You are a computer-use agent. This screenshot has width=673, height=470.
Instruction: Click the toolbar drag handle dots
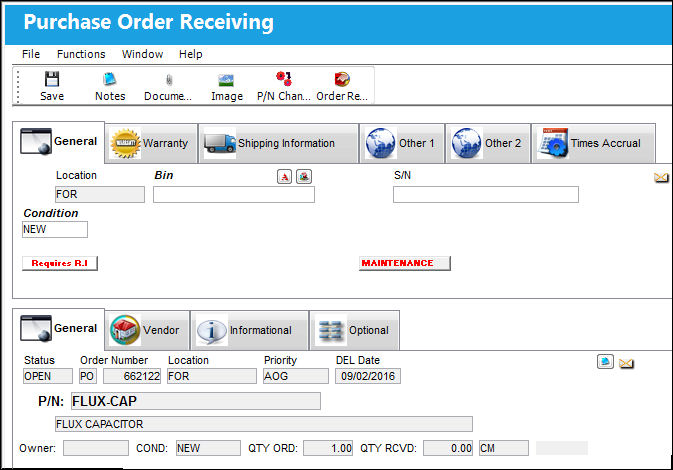(x=18, y=86)
